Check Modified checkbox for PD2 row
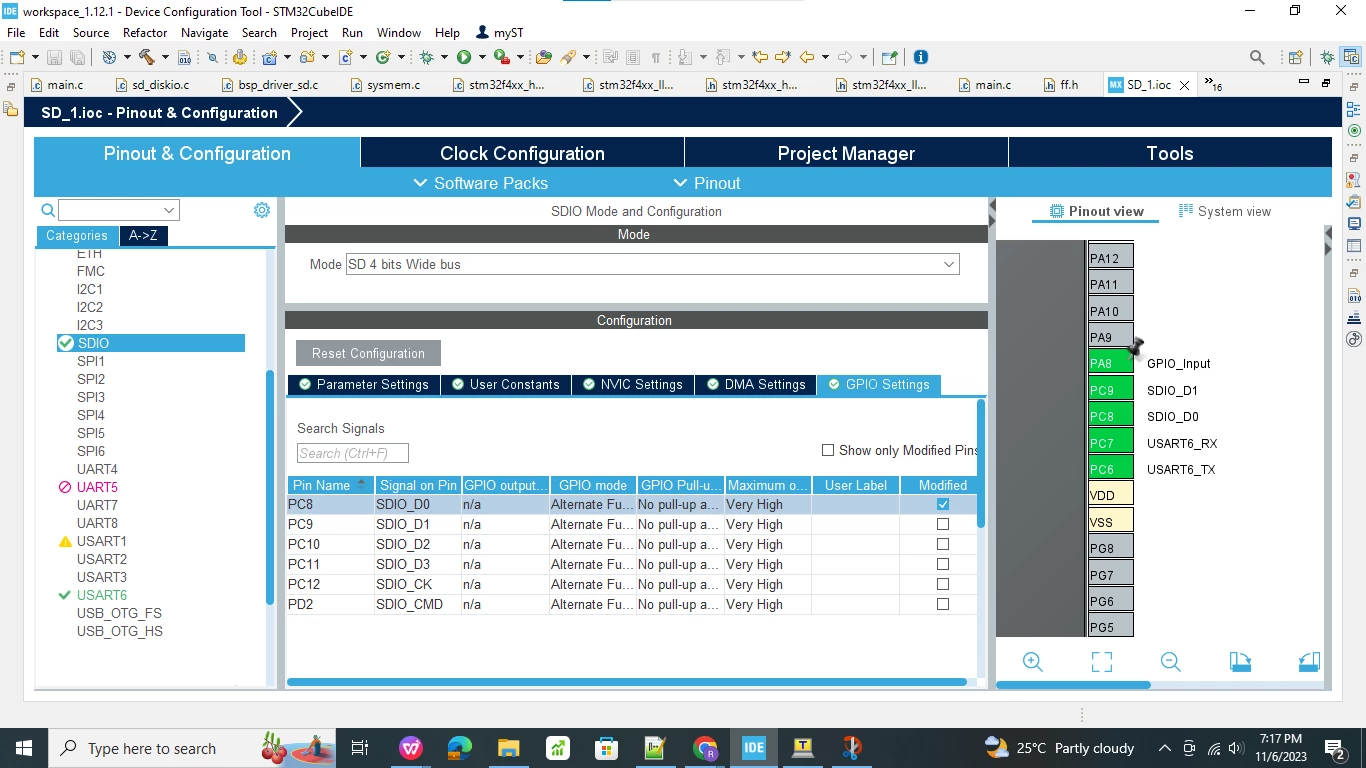Viewport: 1366px width, 768px height. tap(943, 604)
